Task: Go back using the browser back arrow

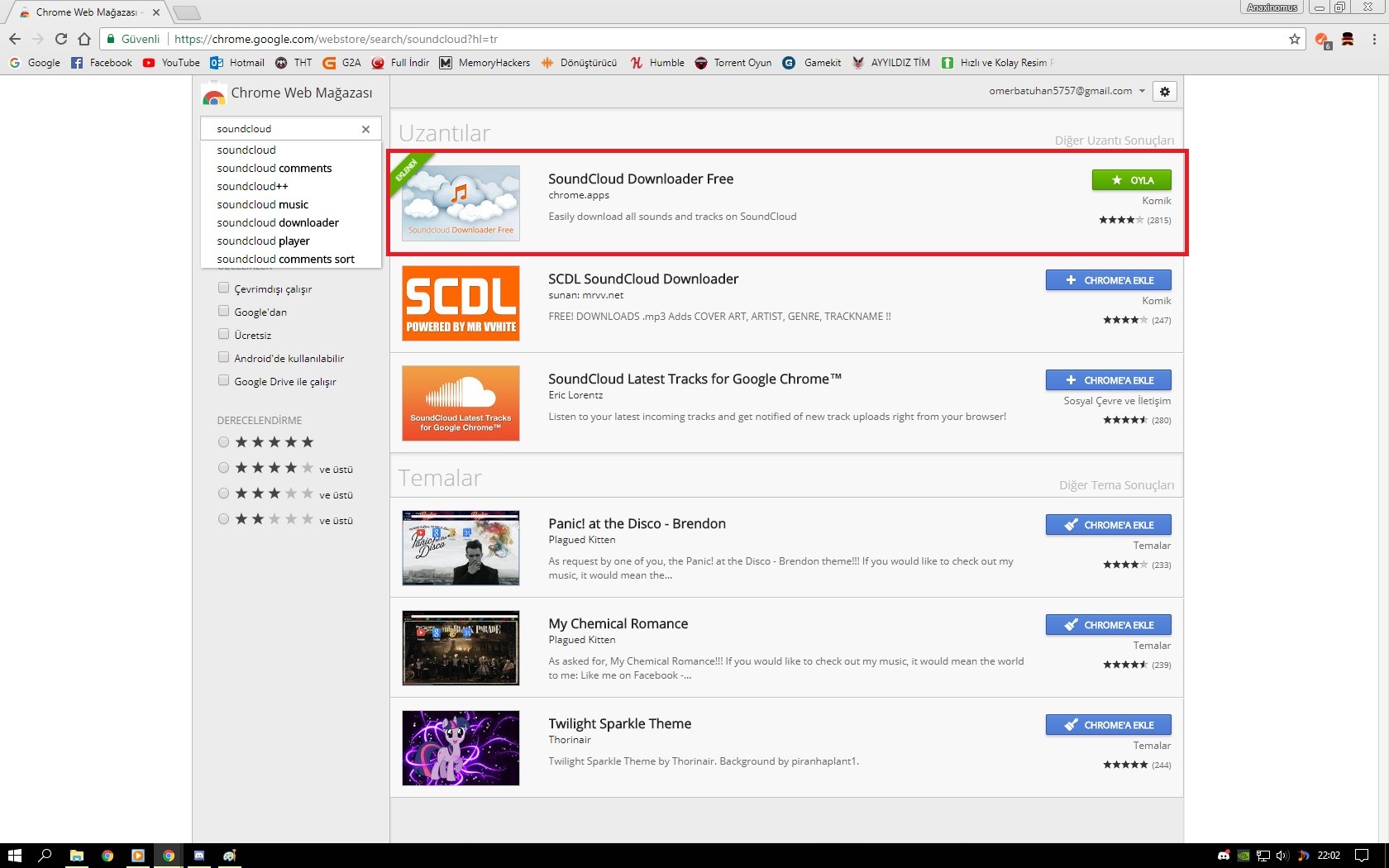Action: [x=15, y=39]
